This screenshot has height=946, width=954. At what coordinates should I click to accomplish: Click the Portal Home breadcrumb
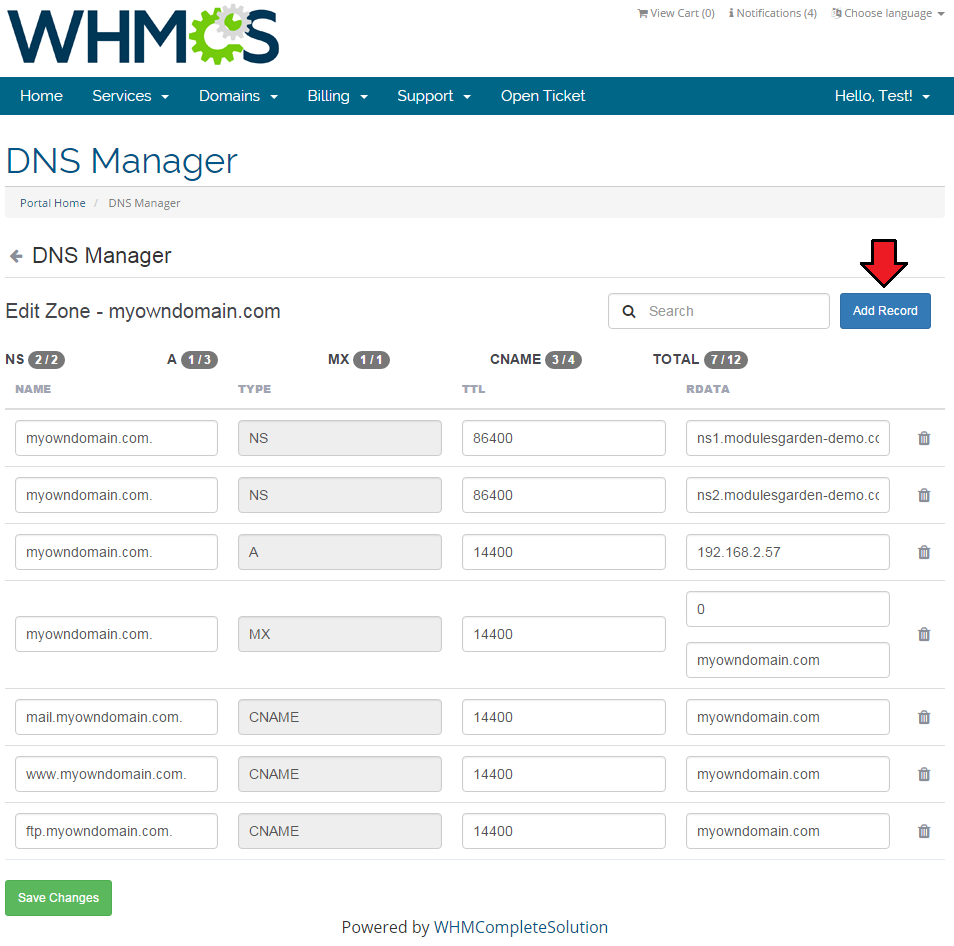tap(53, 203)
